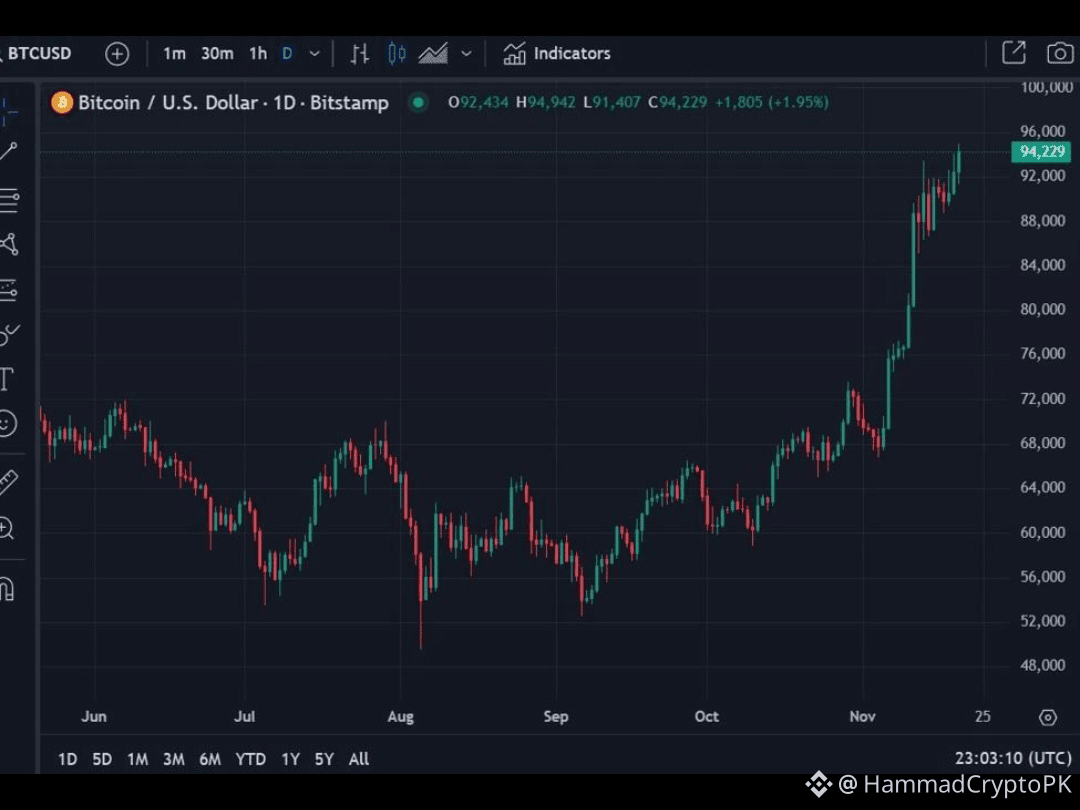Select the candlestick chart style icon
The height and width of the screenshot is (810, 1080).
point(396,54)
